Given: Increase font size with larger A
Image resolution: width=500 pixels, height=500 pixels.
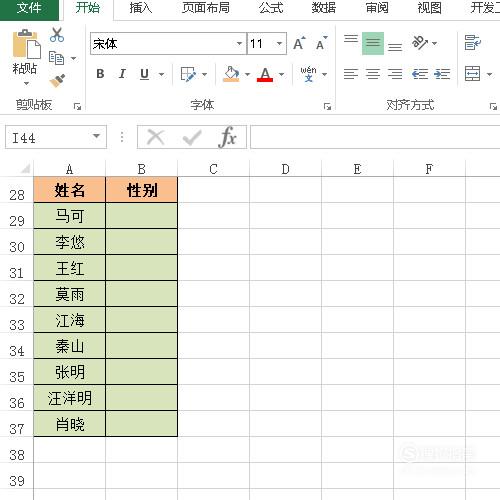Looking at the screenshot, I should tap(299, 43).
